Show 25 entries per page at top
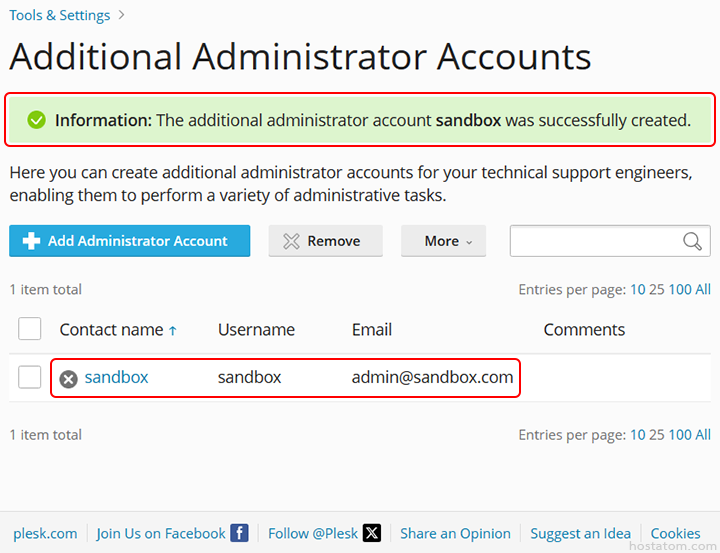The height and width of the screenshot is (553, 720). [x=657, y=289]
